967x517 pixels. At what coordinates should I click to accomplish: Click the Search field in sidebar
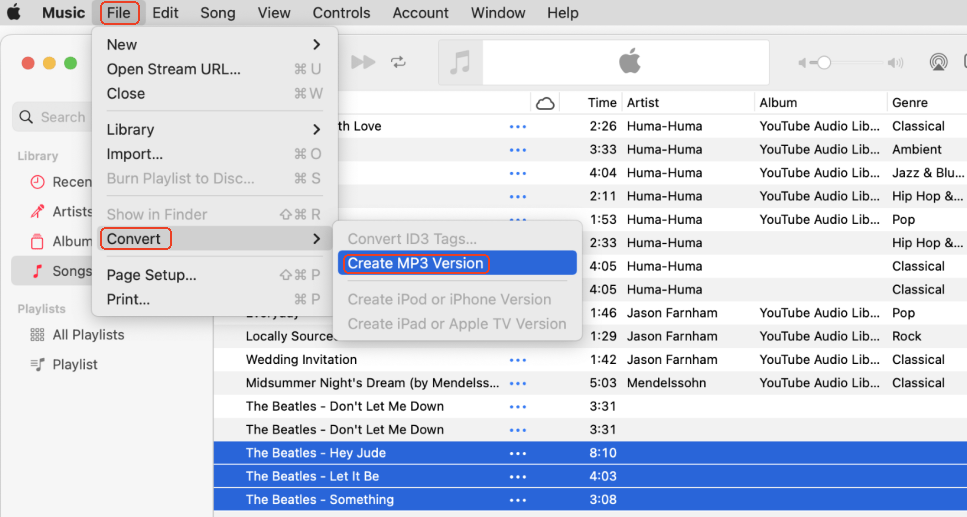point(55,117)
